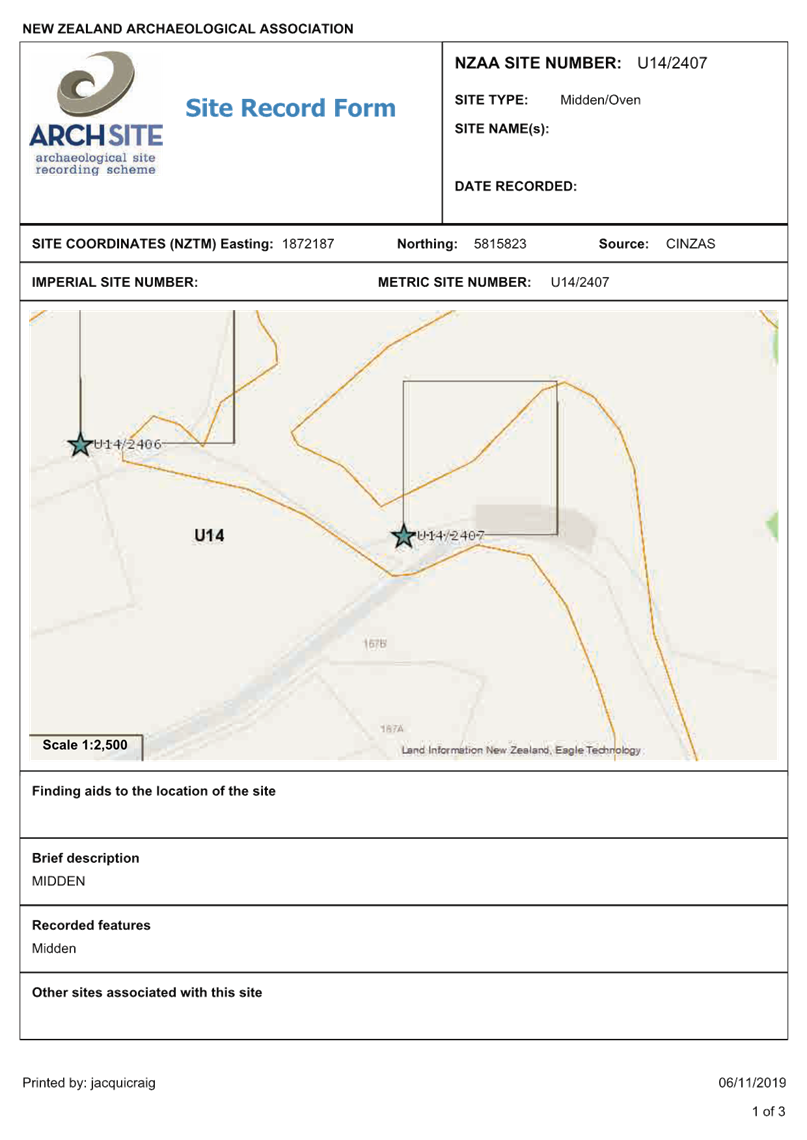Select the Easting coordinate value
This screenshot has height=1140, width=807.
[x=307, y=244]
